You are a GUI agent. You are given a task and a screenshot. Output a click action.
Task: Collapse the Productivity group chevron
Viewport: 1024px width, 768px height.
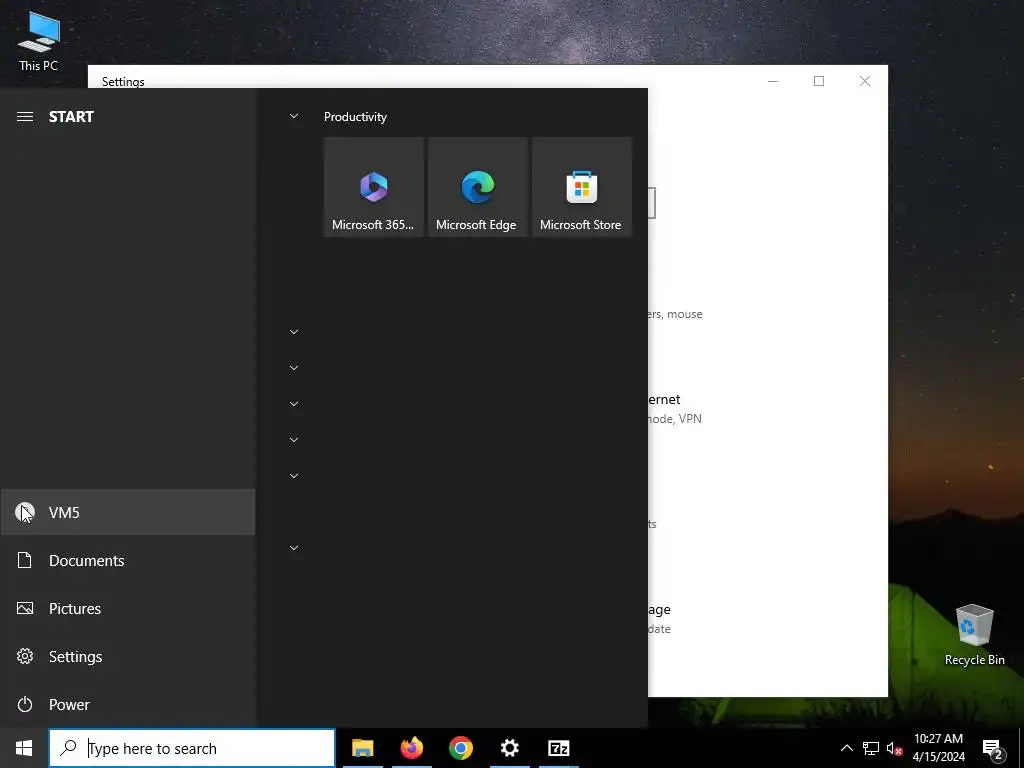(294, 116)
